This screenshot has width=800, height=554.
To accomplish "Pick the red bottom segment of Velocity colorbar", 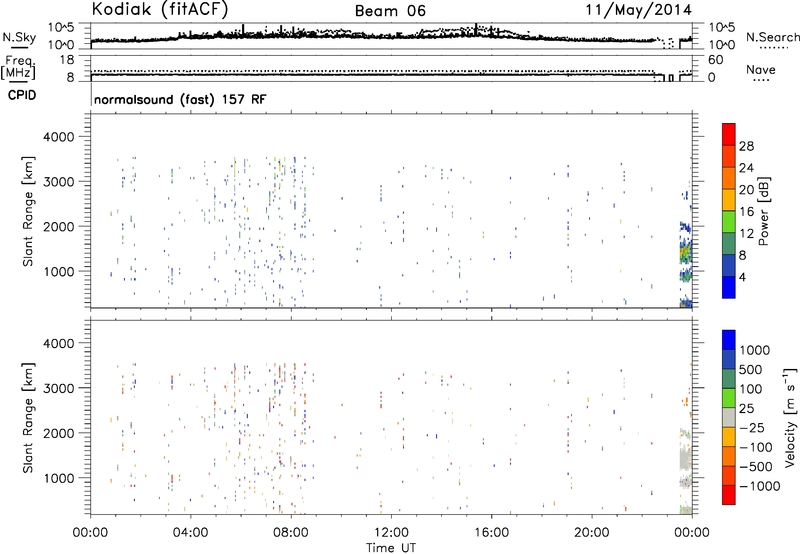I will (729, 495).
